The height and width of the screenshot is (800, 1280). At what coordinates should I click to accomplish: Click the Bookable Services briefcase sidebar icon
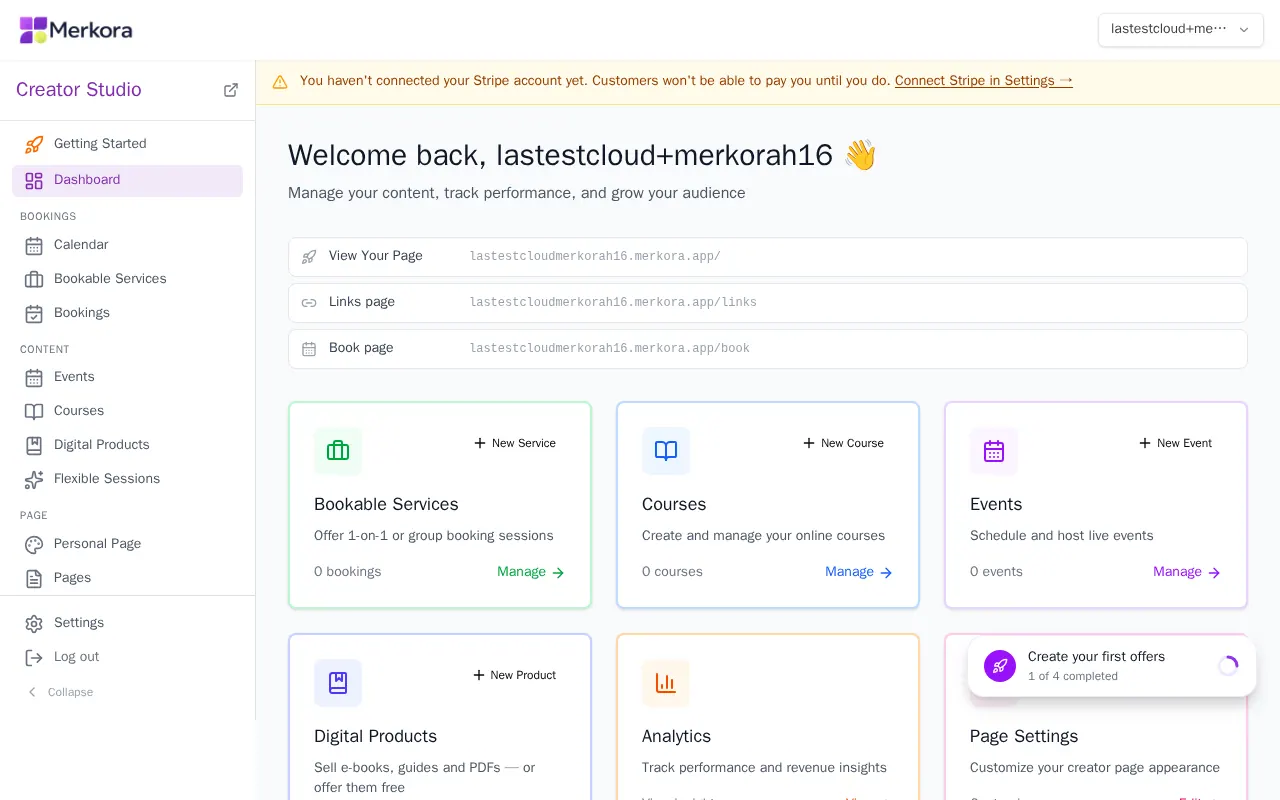[x=34, y=279]
